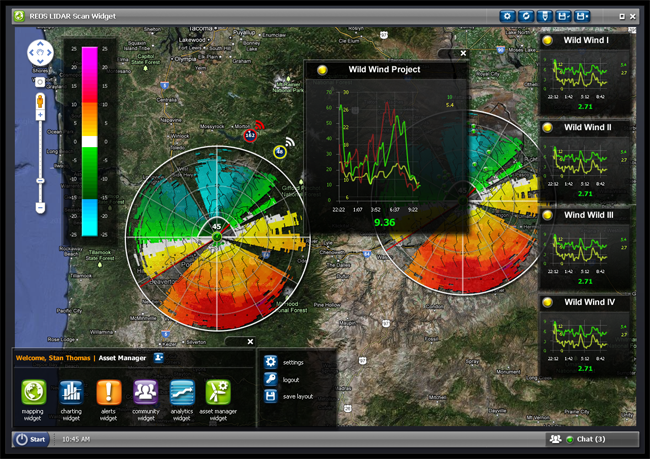Select the orange Street View pegman
The height and width of the screenshot is (459, 650).
40,100
